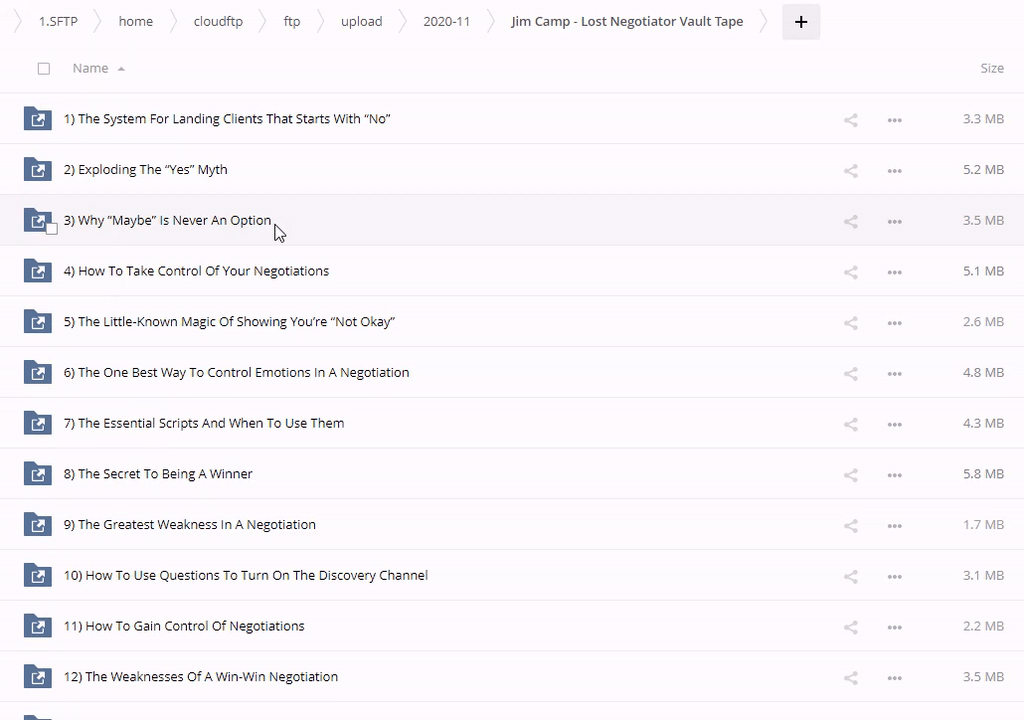The image size is (1024, 720).
Task: Sort list using the Name column arrow
Action: [121, 69]
